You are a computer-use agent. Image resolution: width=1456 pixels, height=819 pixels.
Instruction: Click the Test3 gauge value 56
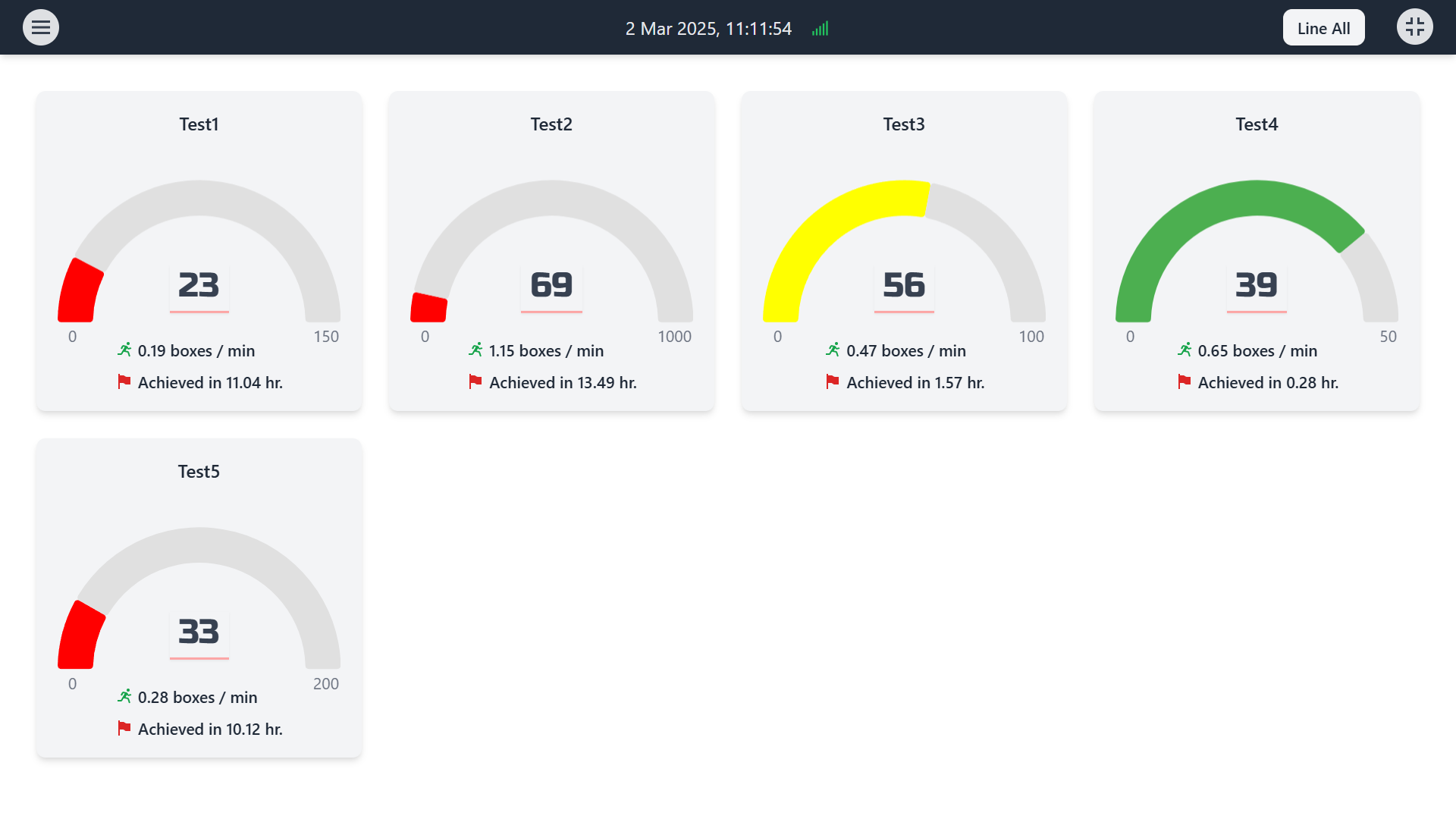904,285
